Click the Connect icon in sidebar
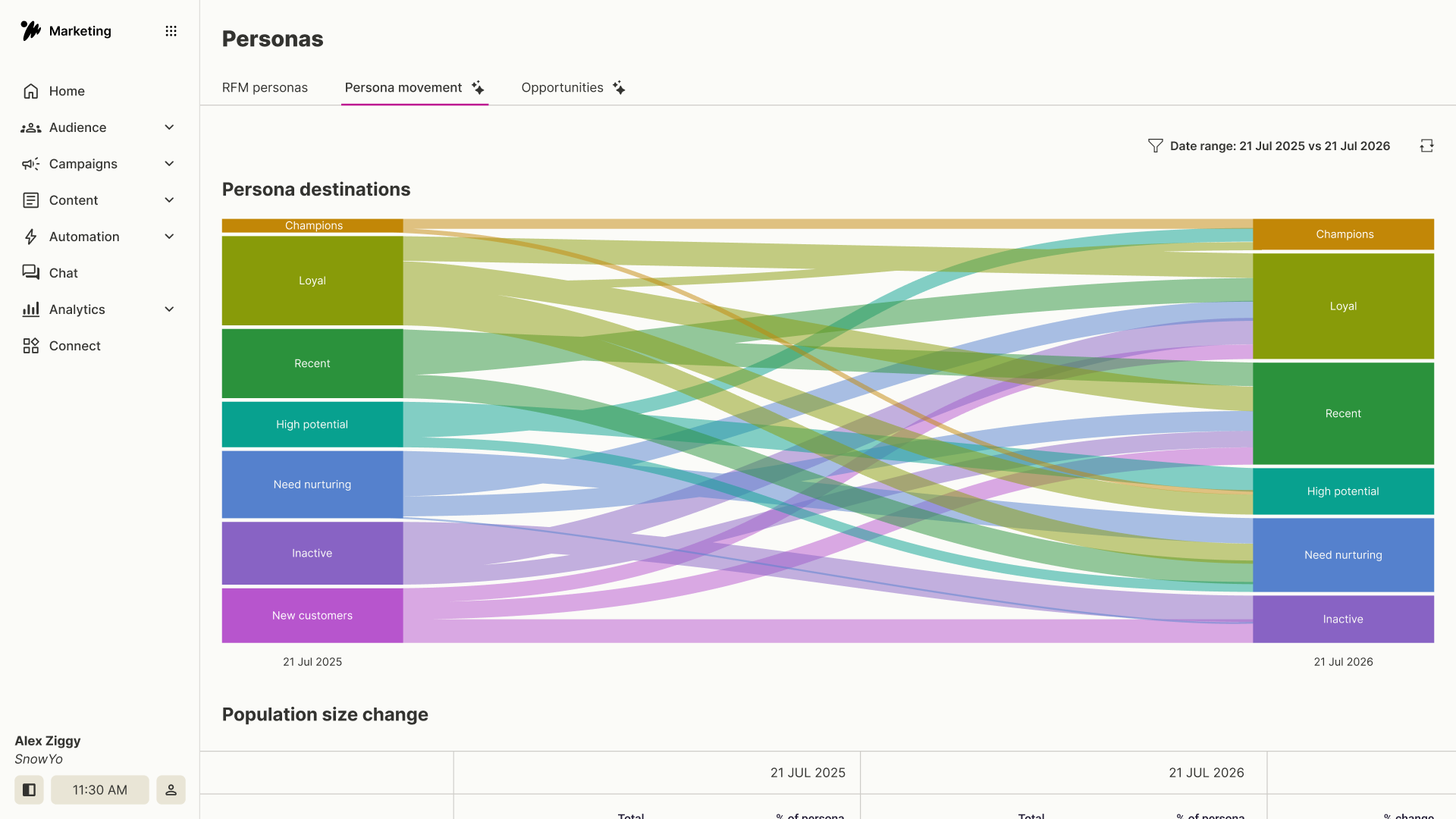 pos(30,346)
